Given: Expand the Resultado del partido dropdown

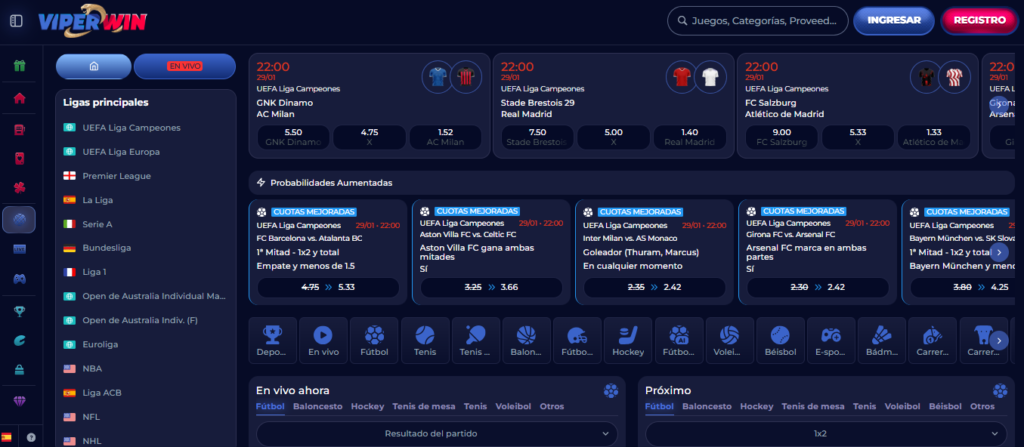Looking at the screenshot, I should [x=437, y=433].
